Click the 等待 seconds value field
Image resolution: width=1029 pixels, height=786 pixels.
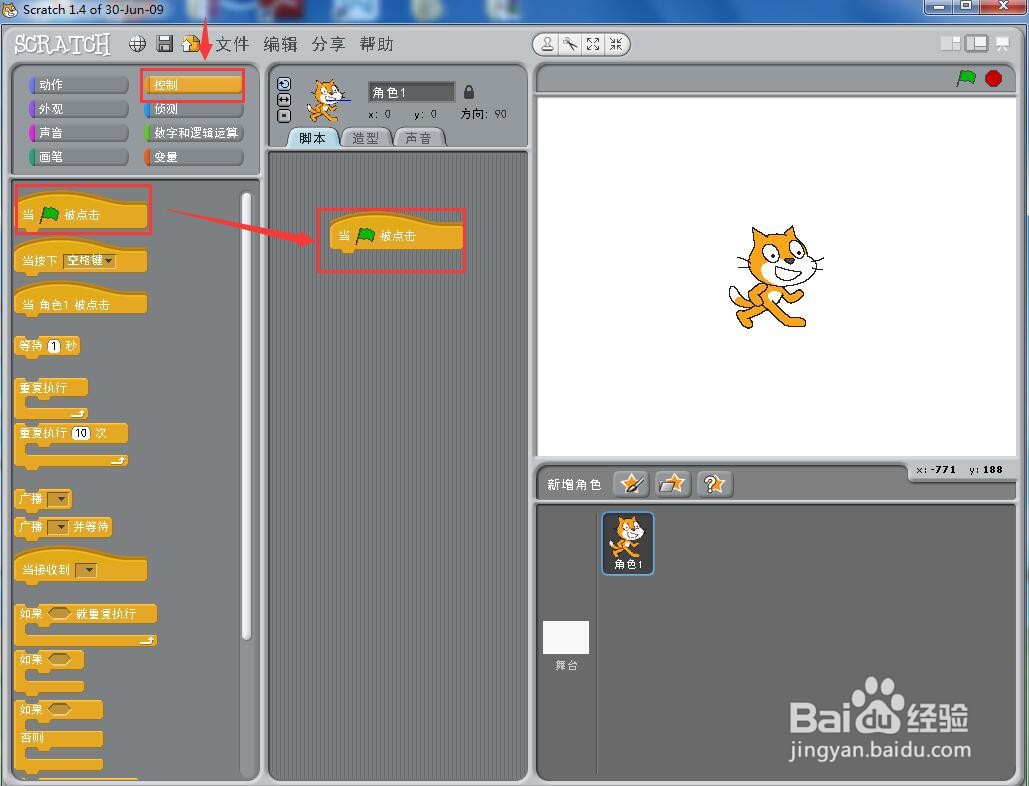pyautogui.click(x=54, y=346)
